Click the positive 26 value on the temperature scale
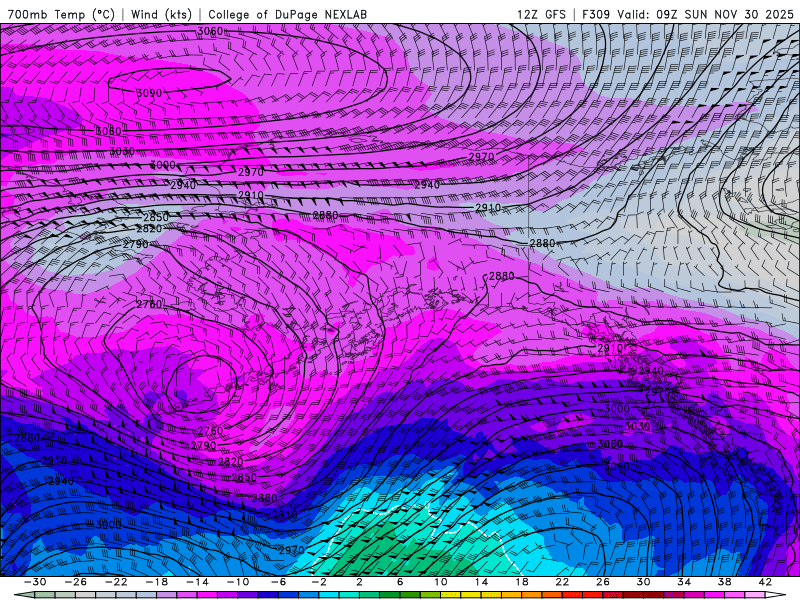 [603, 582]
